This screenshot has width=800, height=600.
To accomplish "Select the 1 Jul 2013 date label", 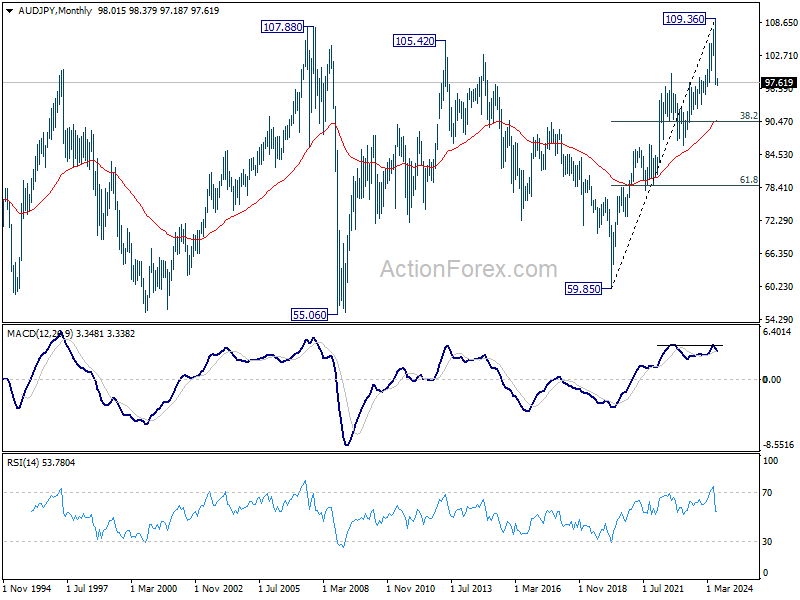I will point(470,588).
